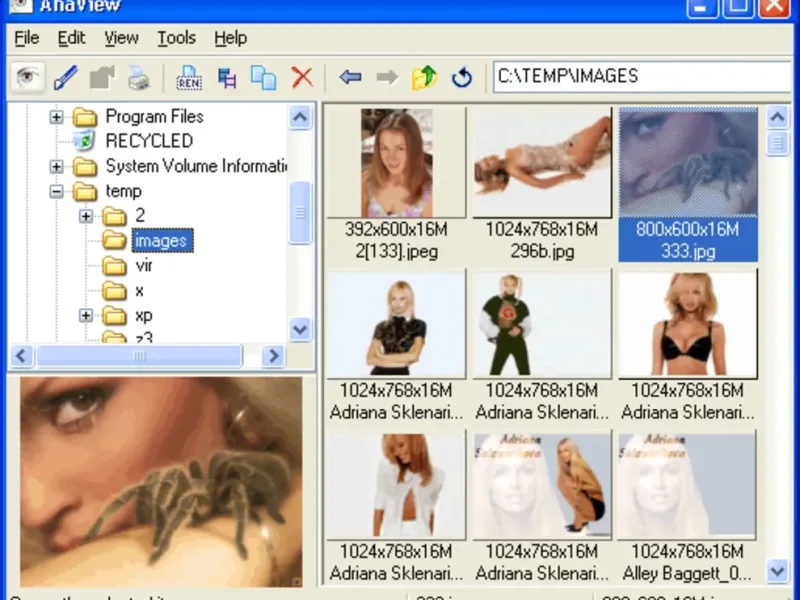Screen dimensions: 800x600
Task: Click the eye View toolbar icon
Action: [28, 77]
